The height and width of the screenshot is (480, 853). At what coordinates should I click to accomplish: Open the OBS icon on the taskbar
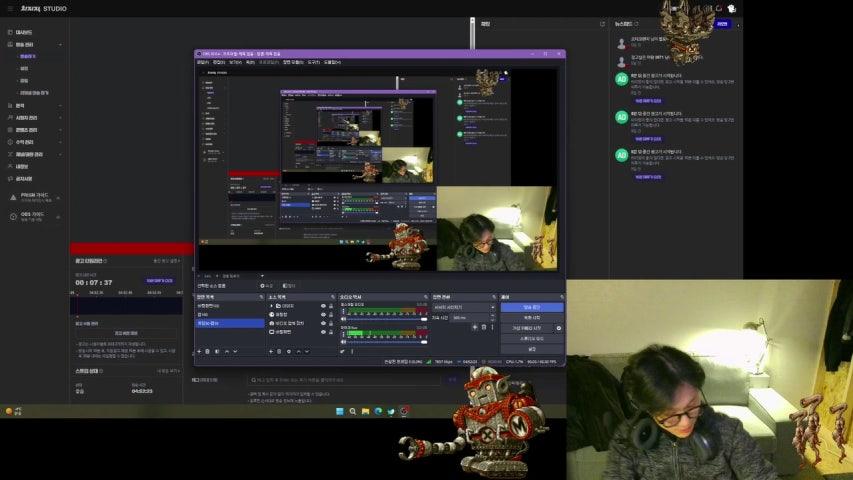[404, 411]
